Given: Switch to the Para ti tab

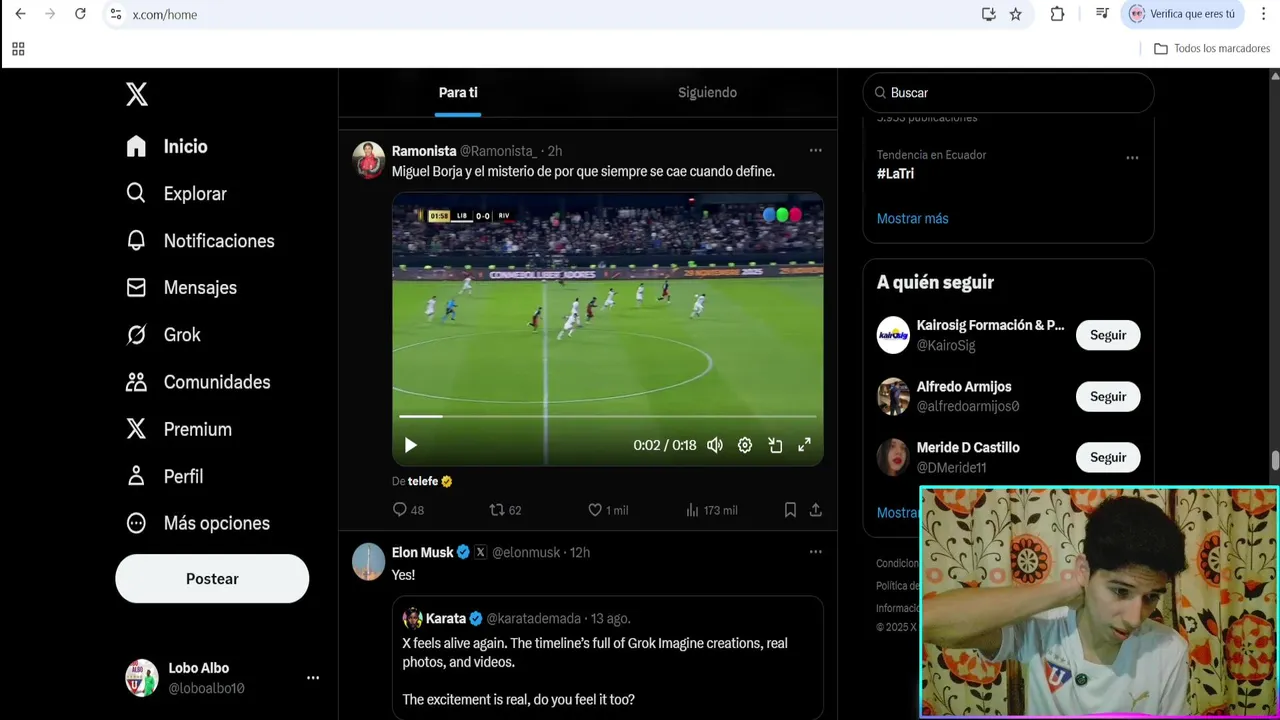Looking at the screenshot, I should [458, 93].
